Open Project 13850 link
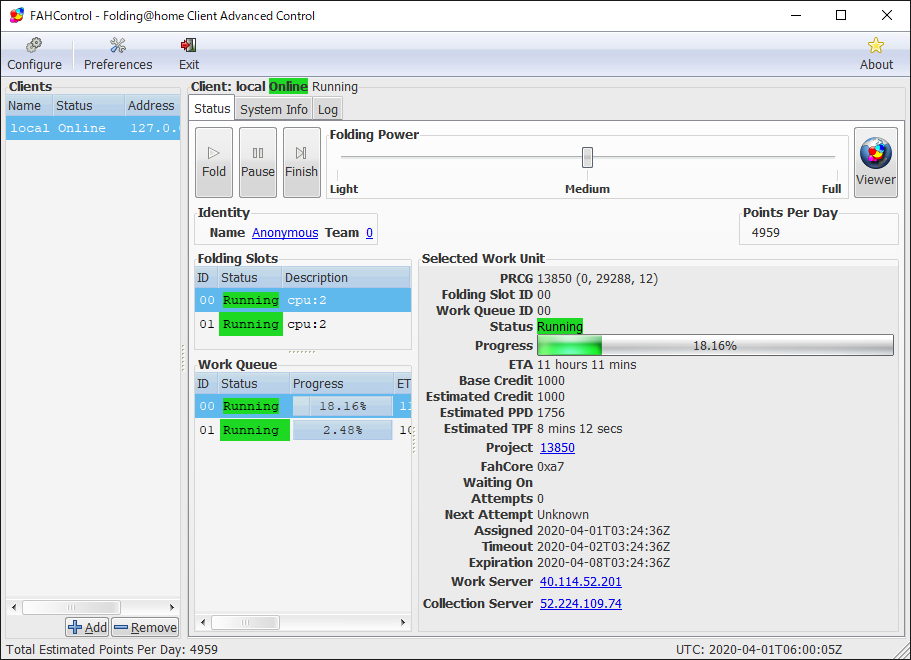The height and width of the screenshot is (660, 911). pyautogui.click(x=557, y=447)
